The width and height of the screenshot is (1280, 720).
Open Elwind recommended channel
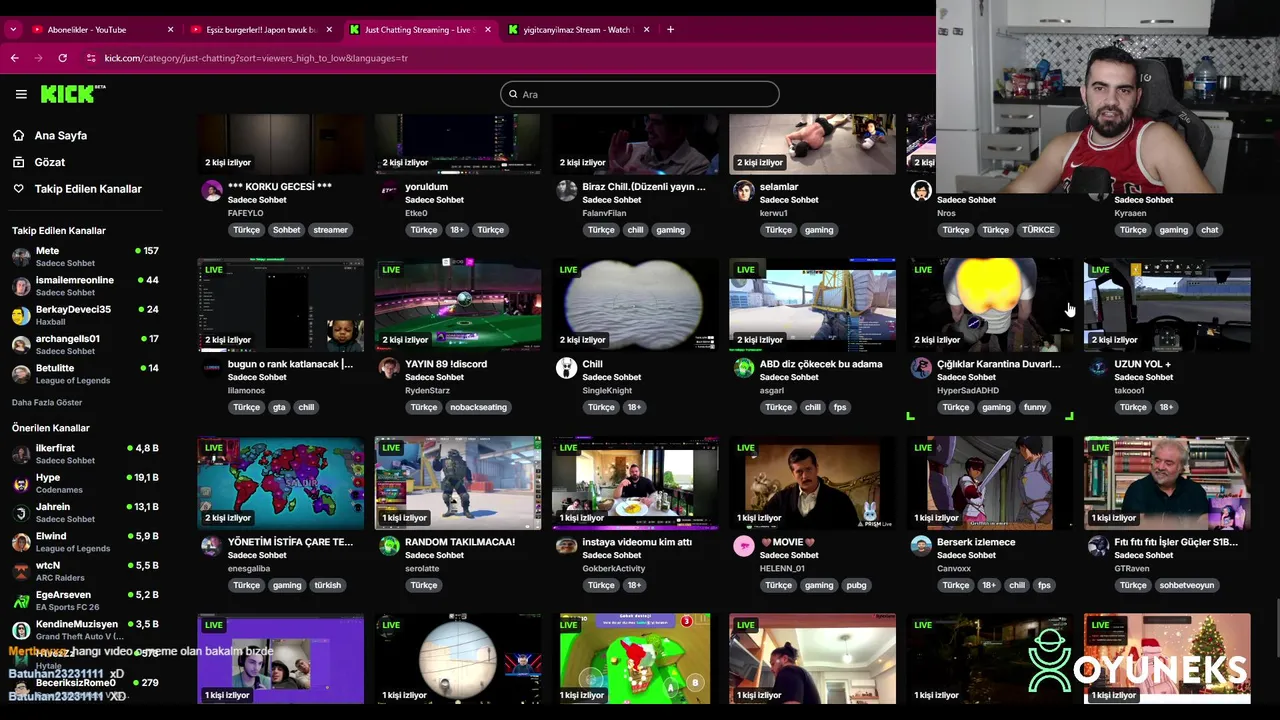pos(85,542)
